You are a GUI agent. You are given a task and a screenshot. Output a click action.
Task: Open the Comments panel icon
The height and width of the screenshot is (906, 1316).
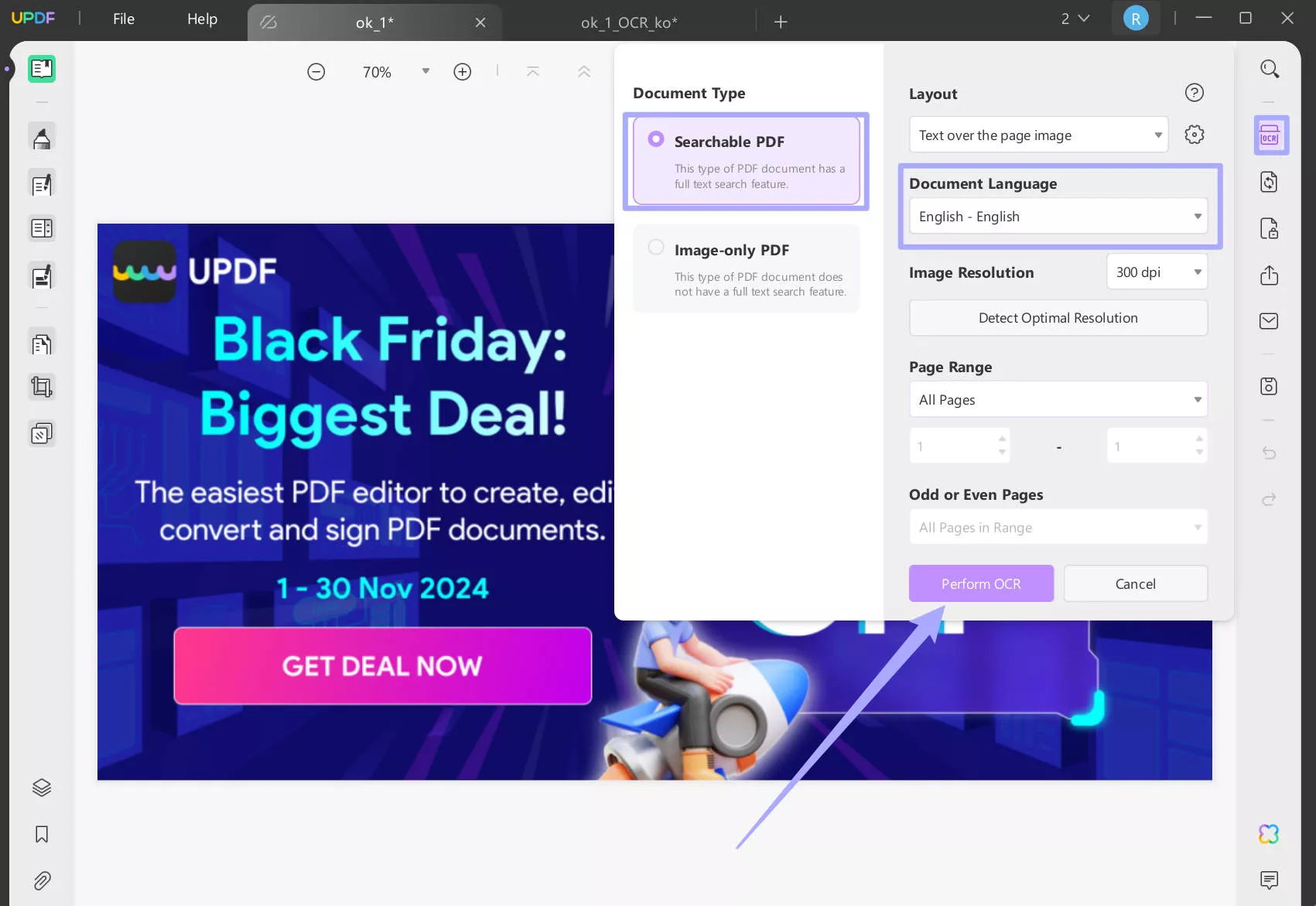(x=1269, y=880)
